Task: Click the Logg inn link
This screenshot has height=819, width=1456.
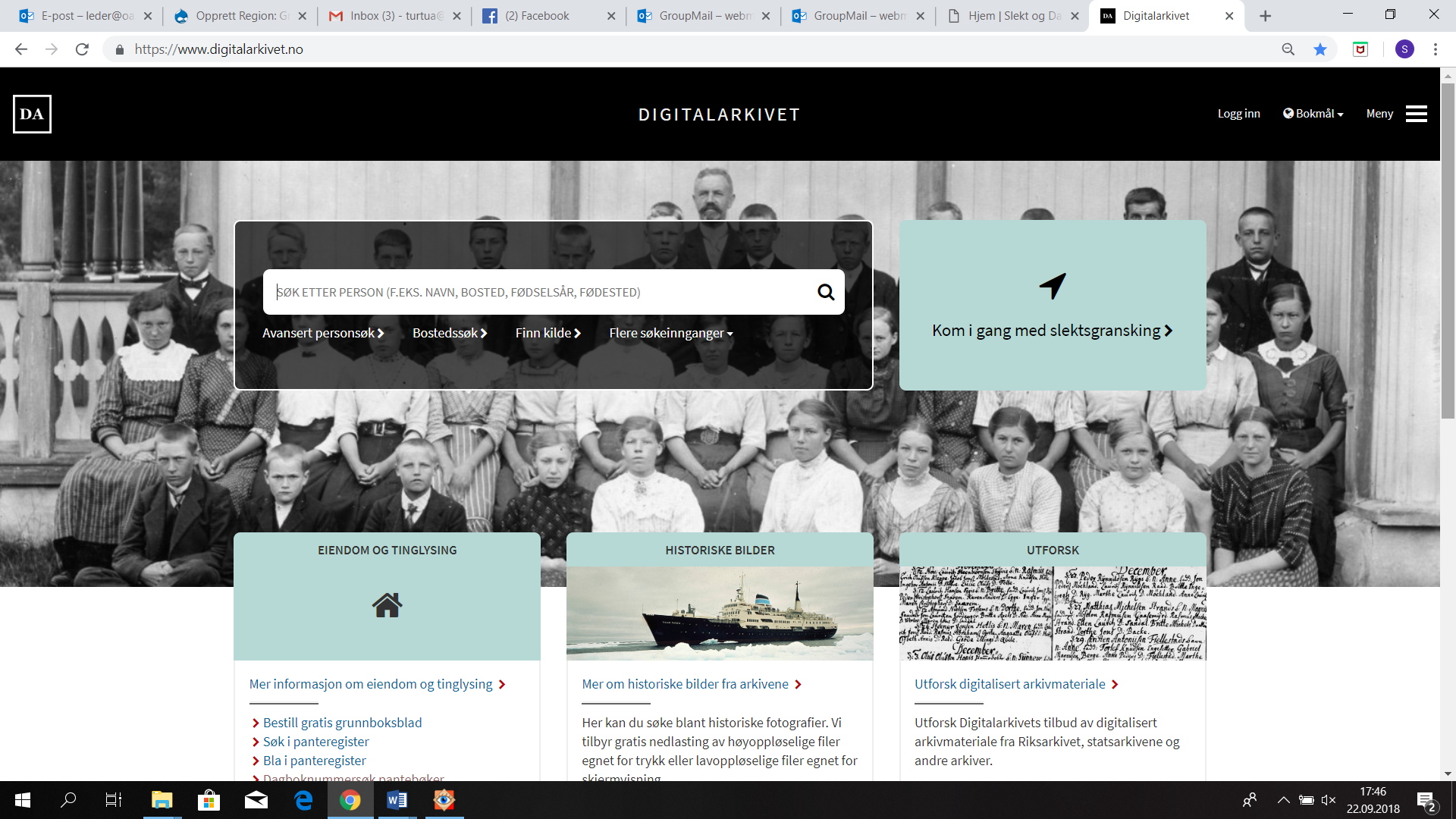Action: coord(1238,114)
